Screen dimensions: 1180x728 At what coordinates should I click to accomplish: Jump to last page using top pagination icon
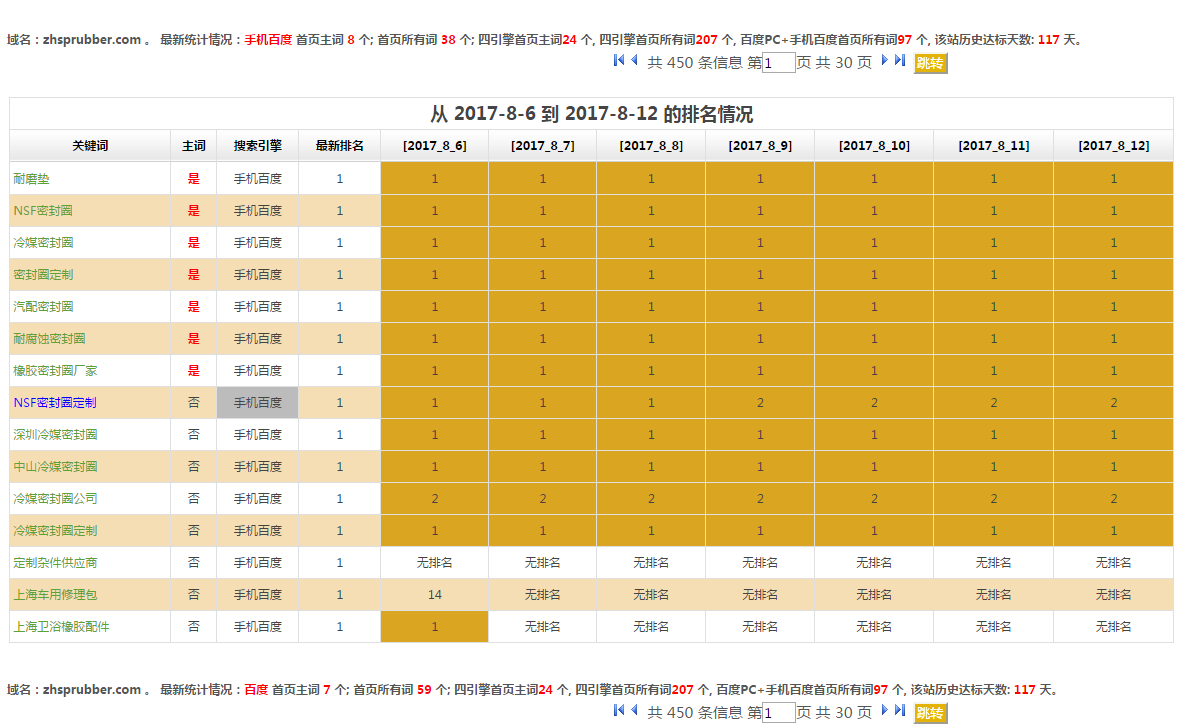(x=900, y=61)
